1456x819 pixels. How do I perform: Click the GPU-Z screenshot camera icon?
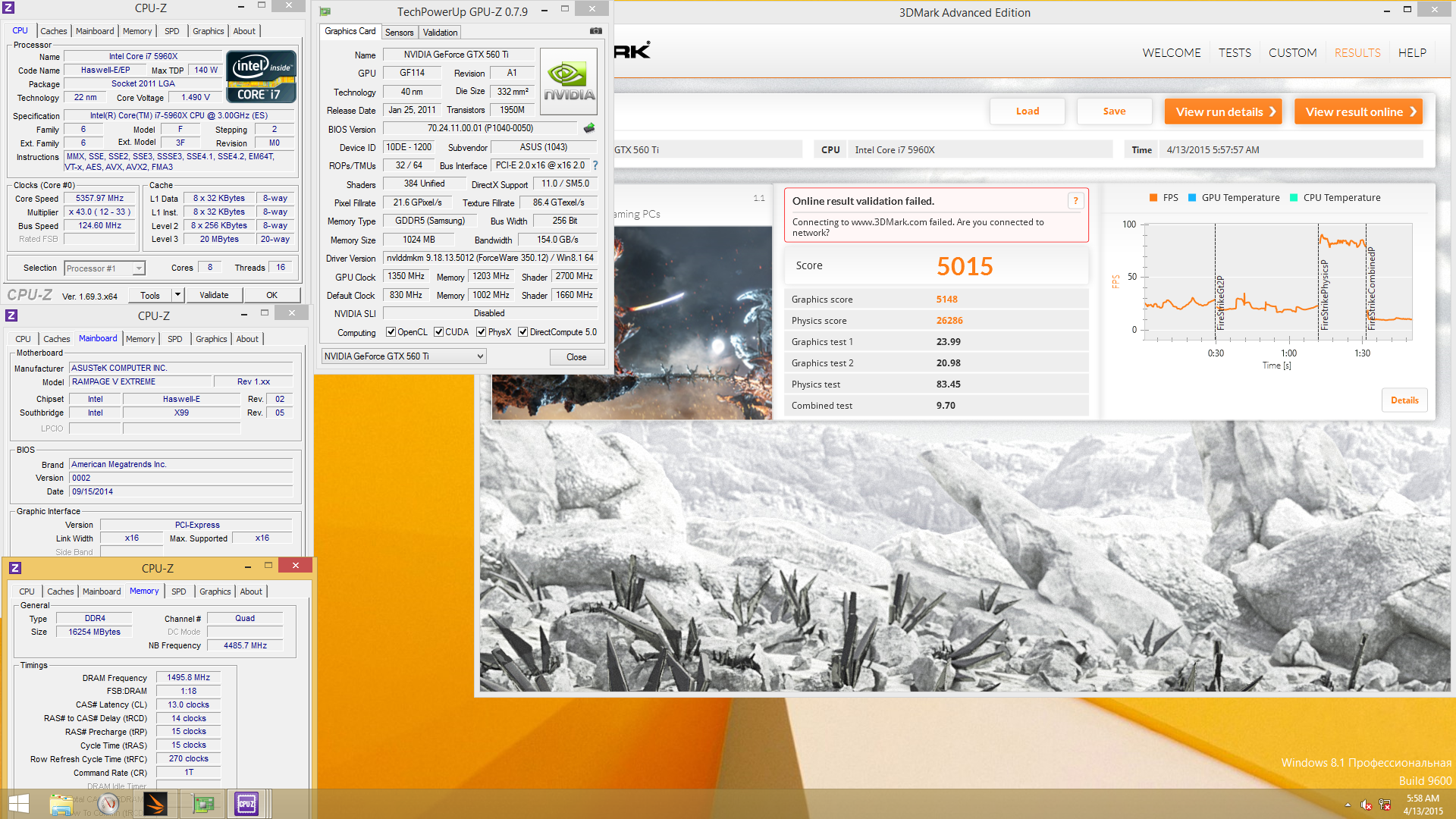(596, 31)
